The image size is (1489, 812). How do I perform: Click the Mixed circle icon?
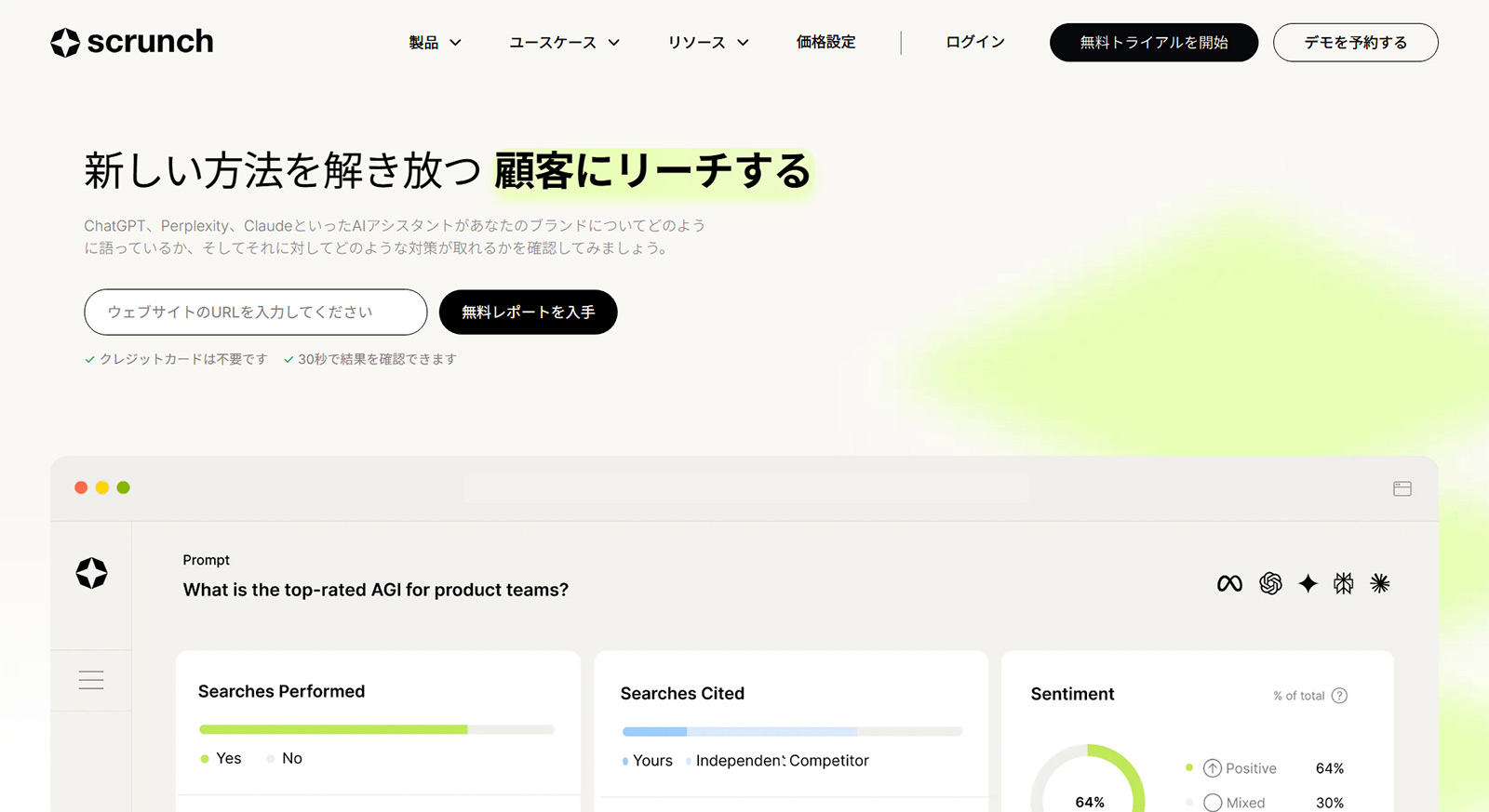click(x=1213, y=803)
